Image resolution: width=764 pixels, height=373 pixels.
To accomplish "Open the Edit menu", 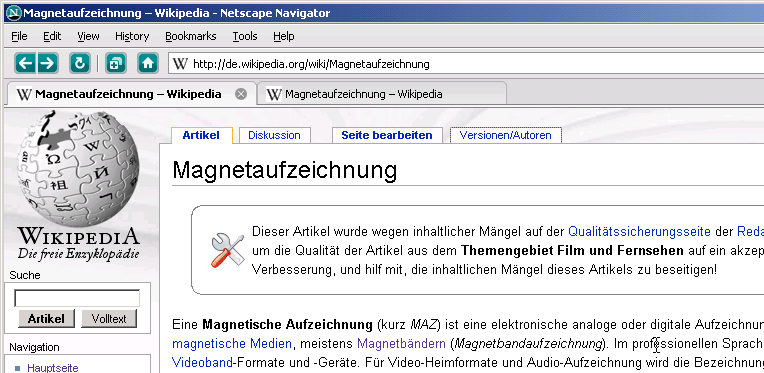I will [52, 36].
